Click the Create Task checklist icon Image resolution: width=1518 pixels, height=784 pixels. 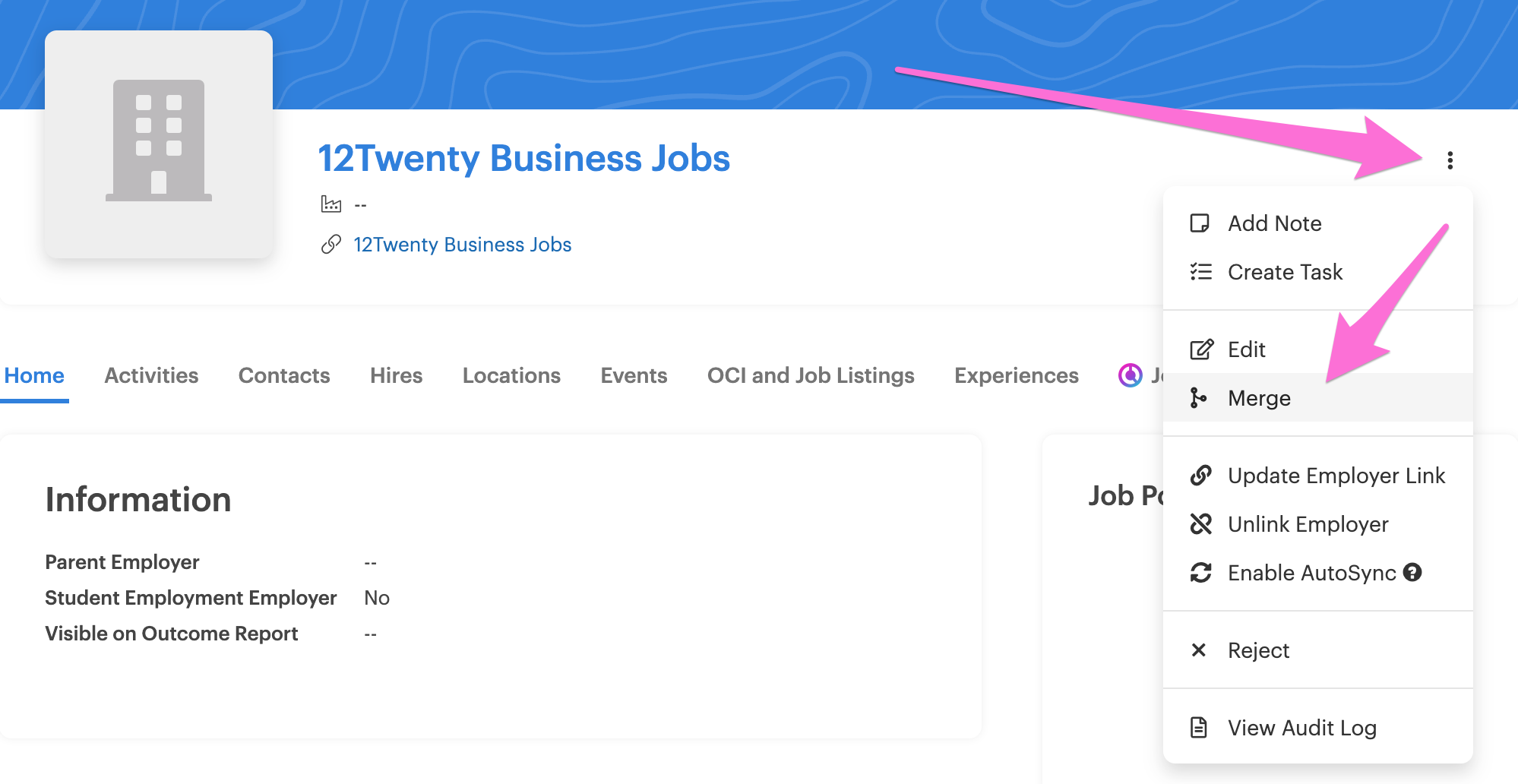tap(1200, 271)
